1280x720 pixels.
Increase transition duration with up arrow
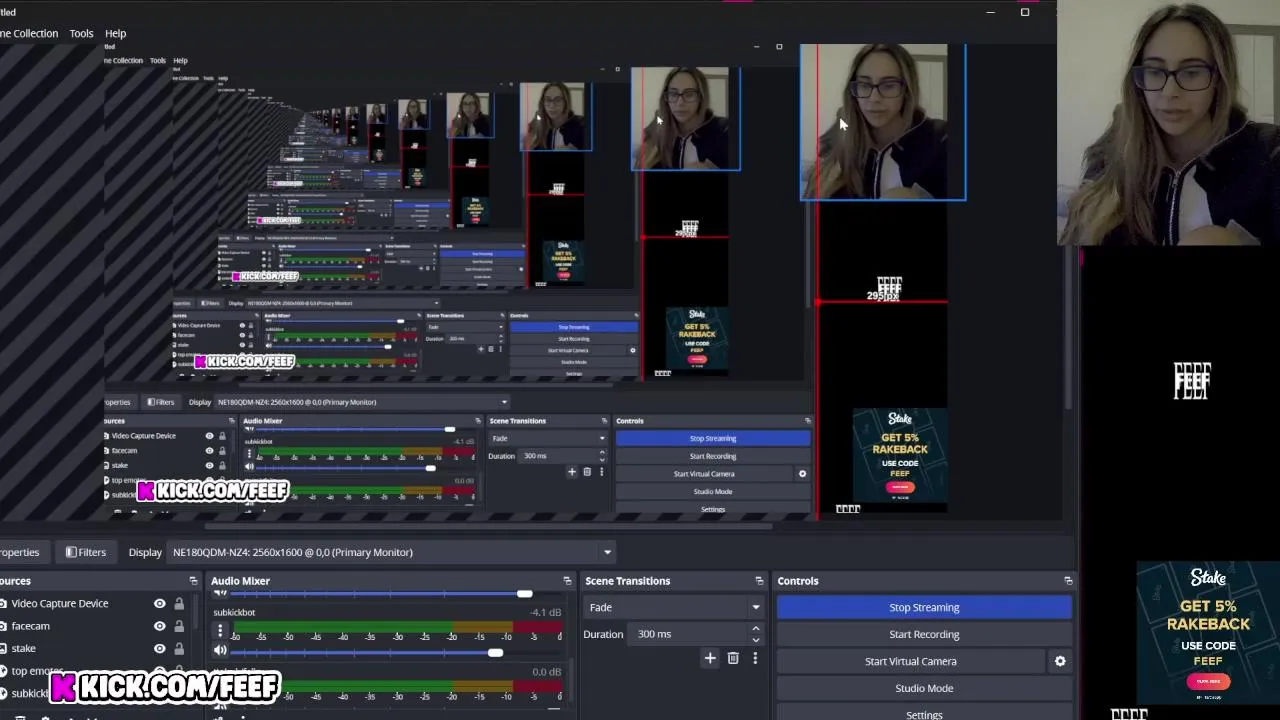756,629
